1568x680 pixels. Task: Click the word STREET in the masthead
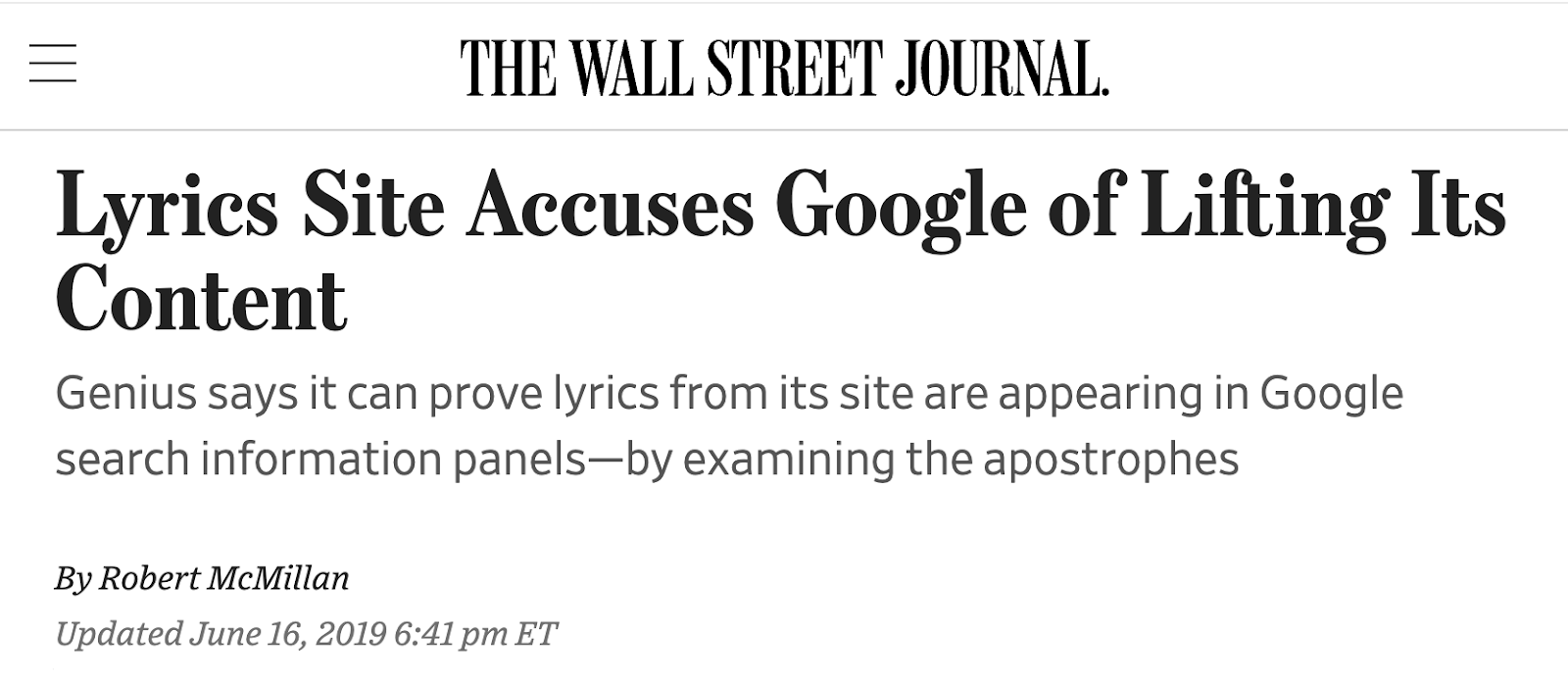coord(792,69)
